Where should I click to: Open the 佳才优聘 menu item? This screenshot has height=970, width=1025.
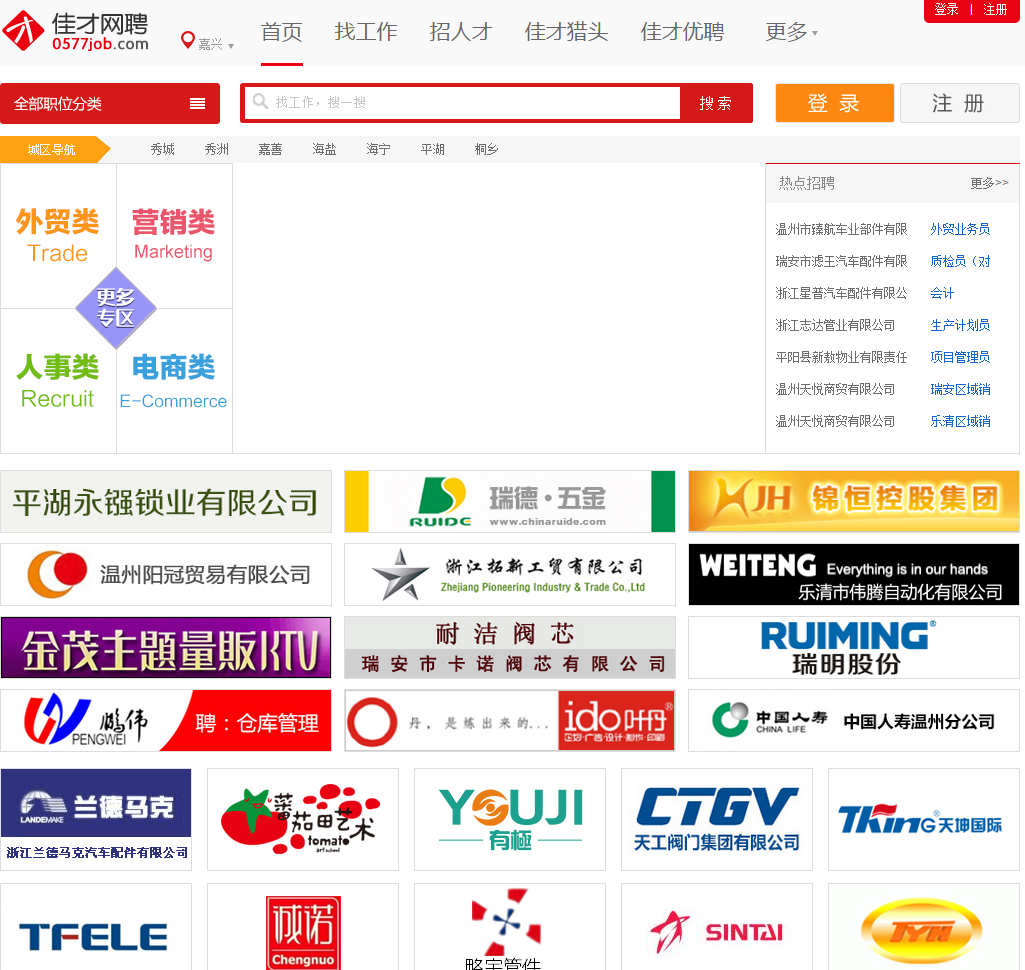click(682, 31)
